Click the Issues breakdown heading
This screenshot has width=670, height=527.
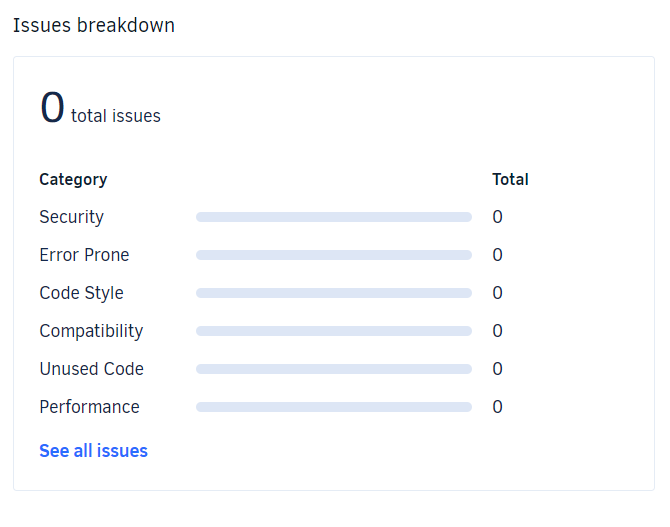point(94,26)
